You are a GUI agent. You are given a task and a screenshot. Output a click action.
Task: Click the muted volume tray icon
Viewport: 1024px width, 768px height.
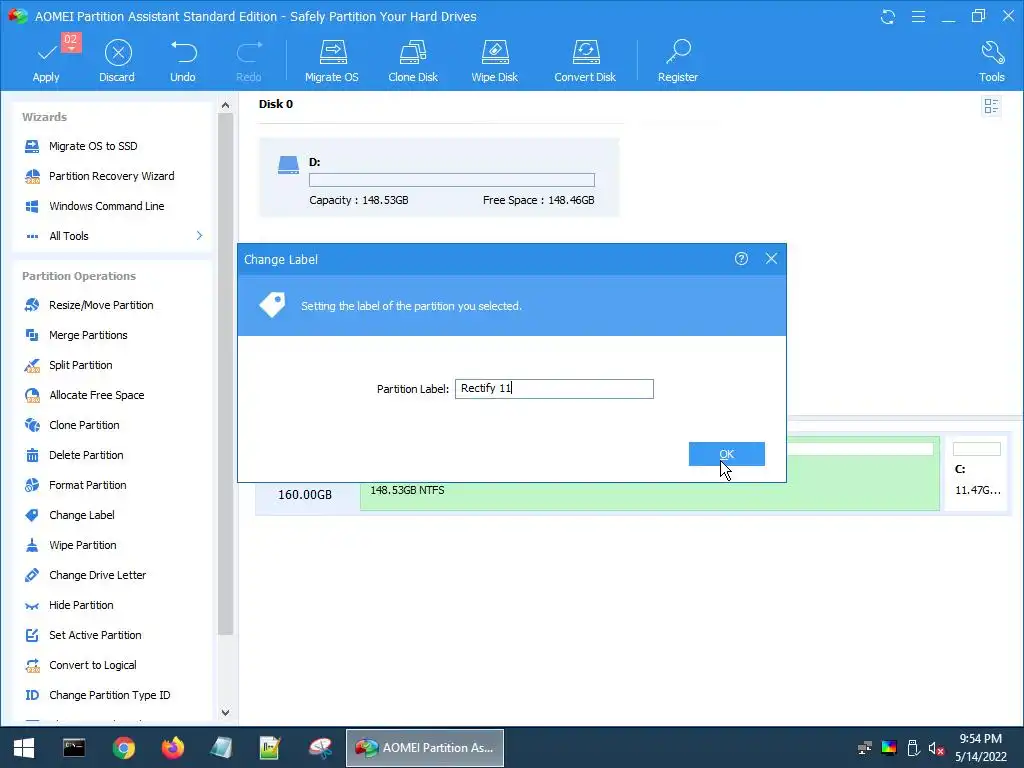pyautogui.click(x=936, y=748)
